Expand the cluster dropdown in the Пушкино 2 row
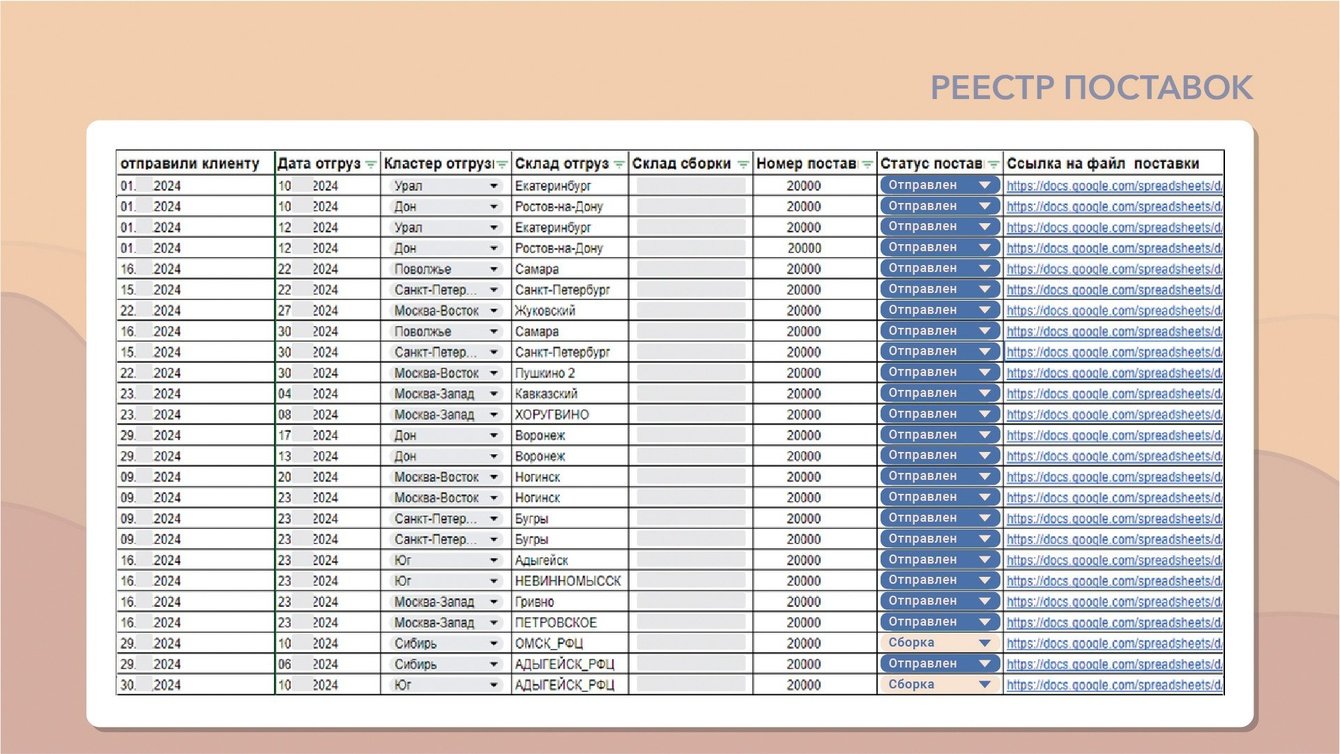Screen dimensions: 1340x754 [493, 373]
